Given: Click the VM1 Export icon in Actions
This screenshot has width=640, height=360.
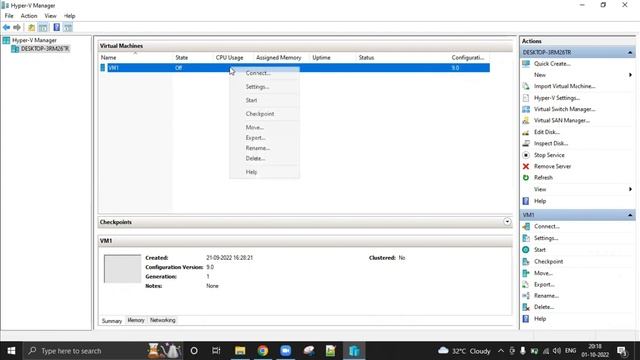Looking at the screenshot, I should tap(526, 284).
